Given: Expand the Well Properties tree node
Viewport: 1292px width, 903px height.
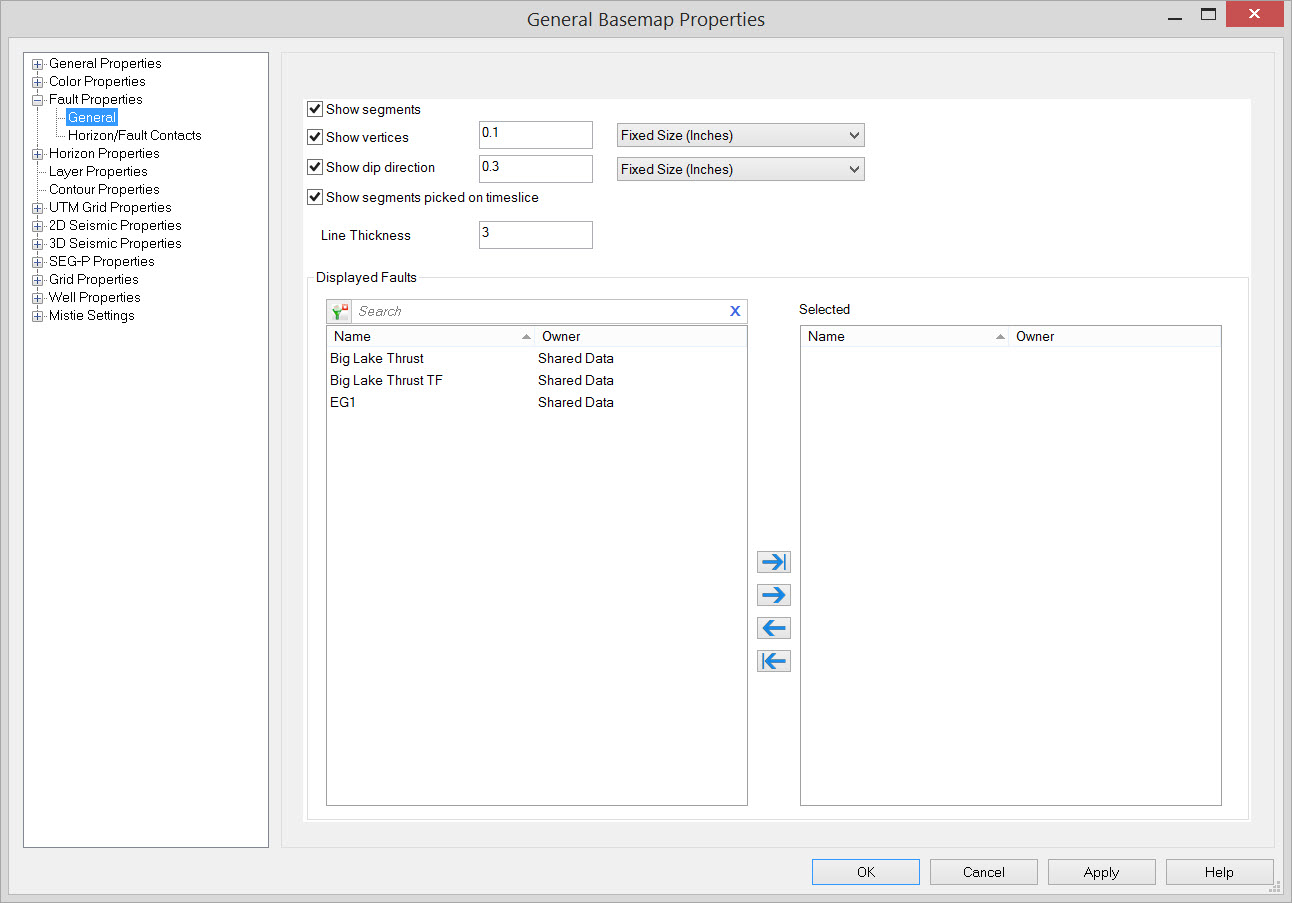Looking at the screenshot, I should pos(38,298).
